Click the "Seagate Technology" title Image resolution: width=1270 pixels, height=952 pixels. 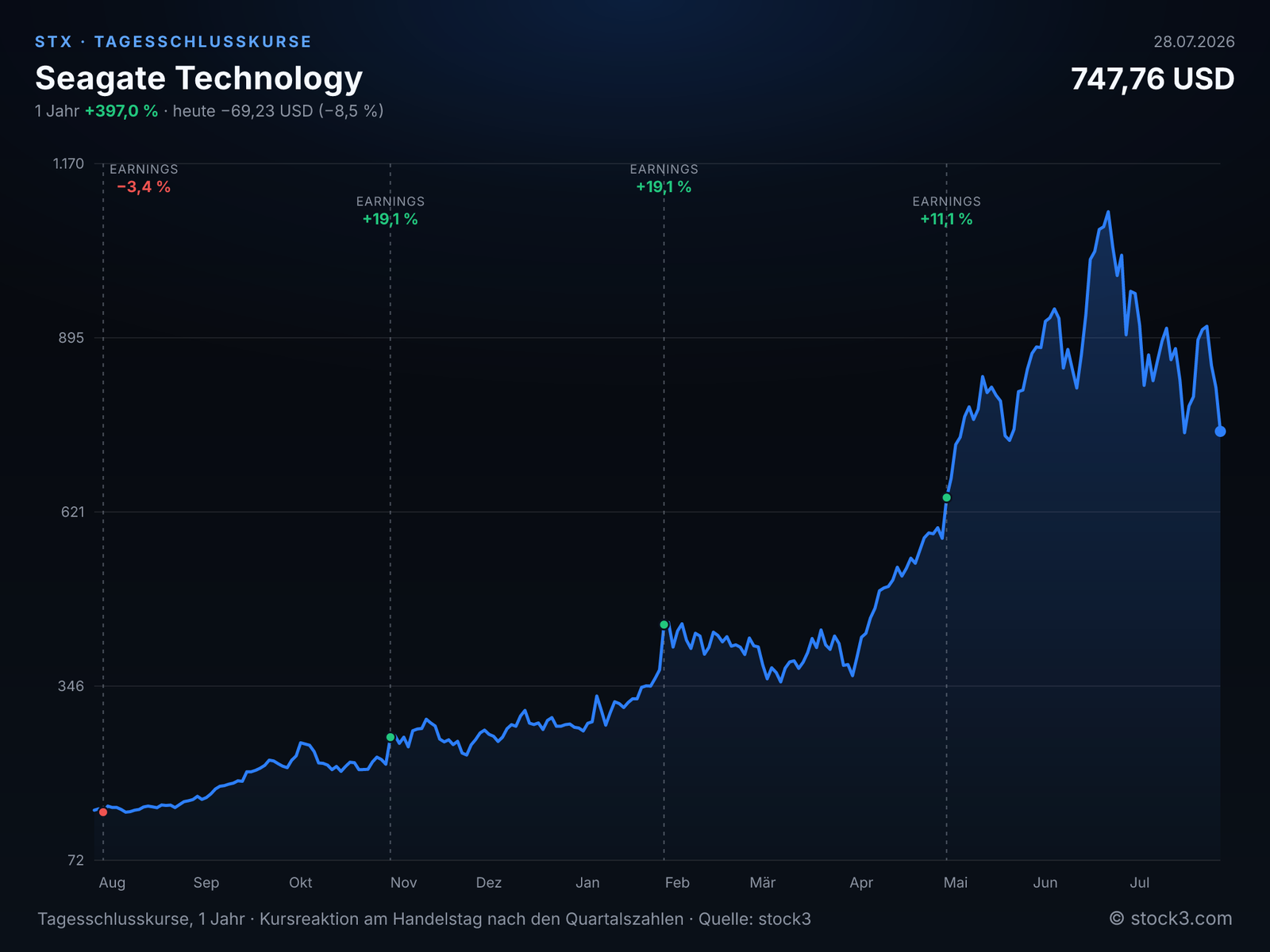click(198, 78)
